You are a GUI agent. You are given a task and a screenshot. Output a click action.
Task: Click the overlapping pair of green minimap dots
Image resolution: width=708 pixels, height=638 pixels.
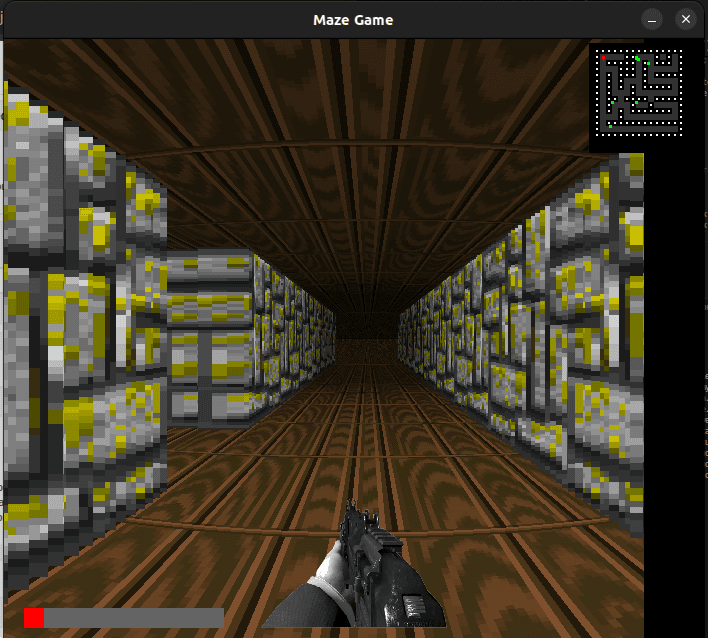point(638,59)
